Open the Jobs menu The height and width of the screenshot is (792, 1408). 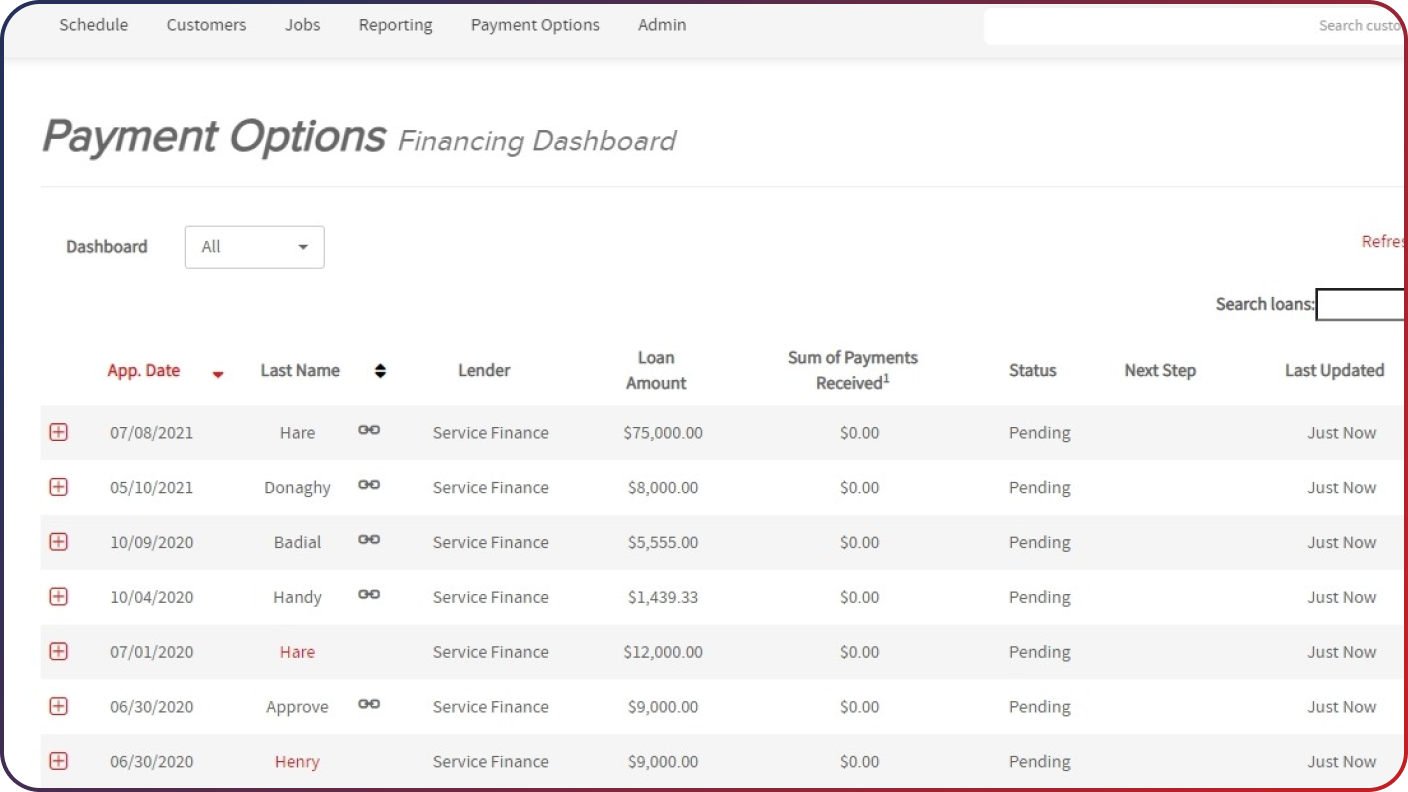tap(302, 25)
